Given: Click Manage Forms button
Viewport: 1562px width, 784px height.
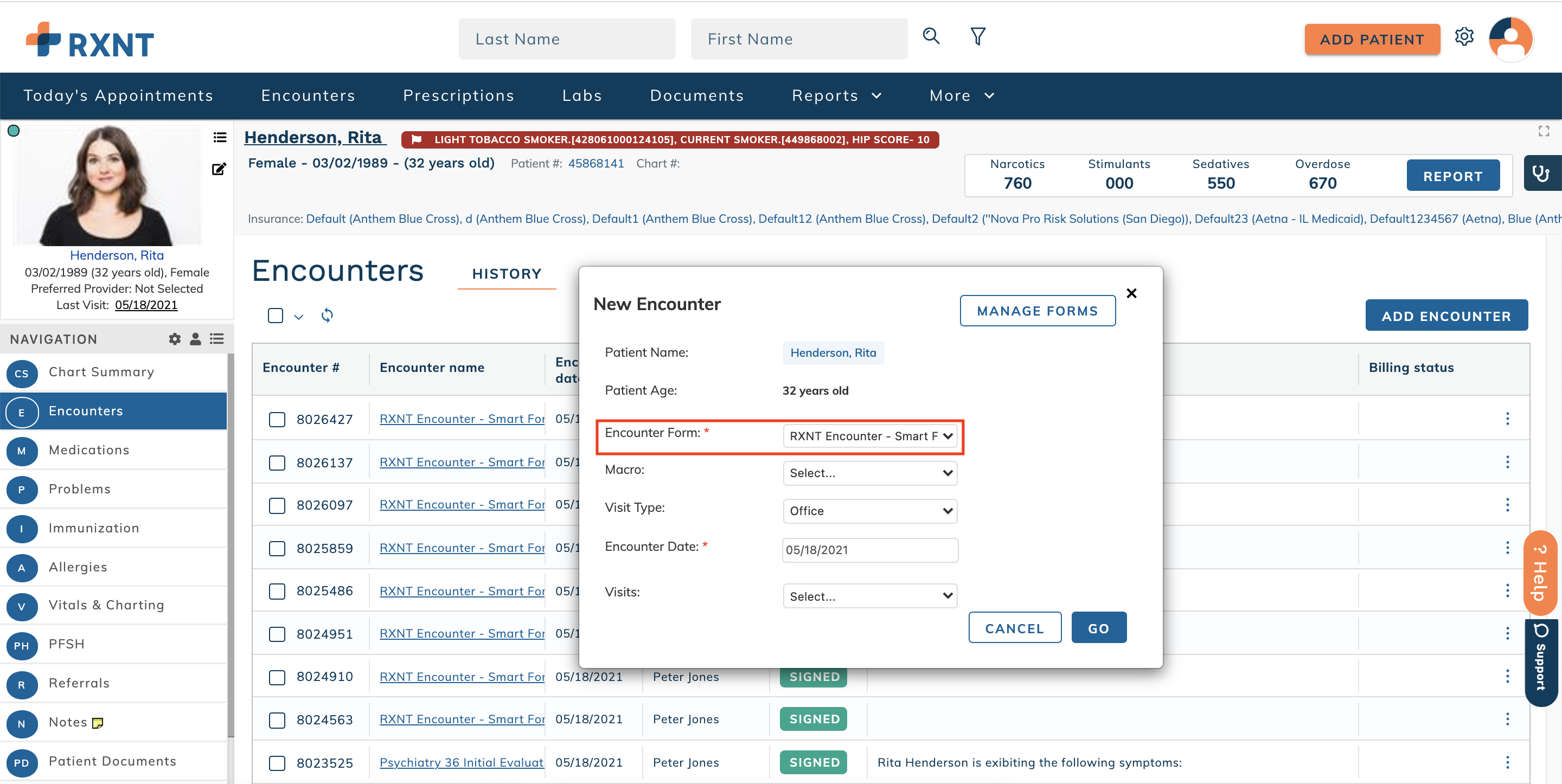Looking at the screenshot, I should 1038,311.
